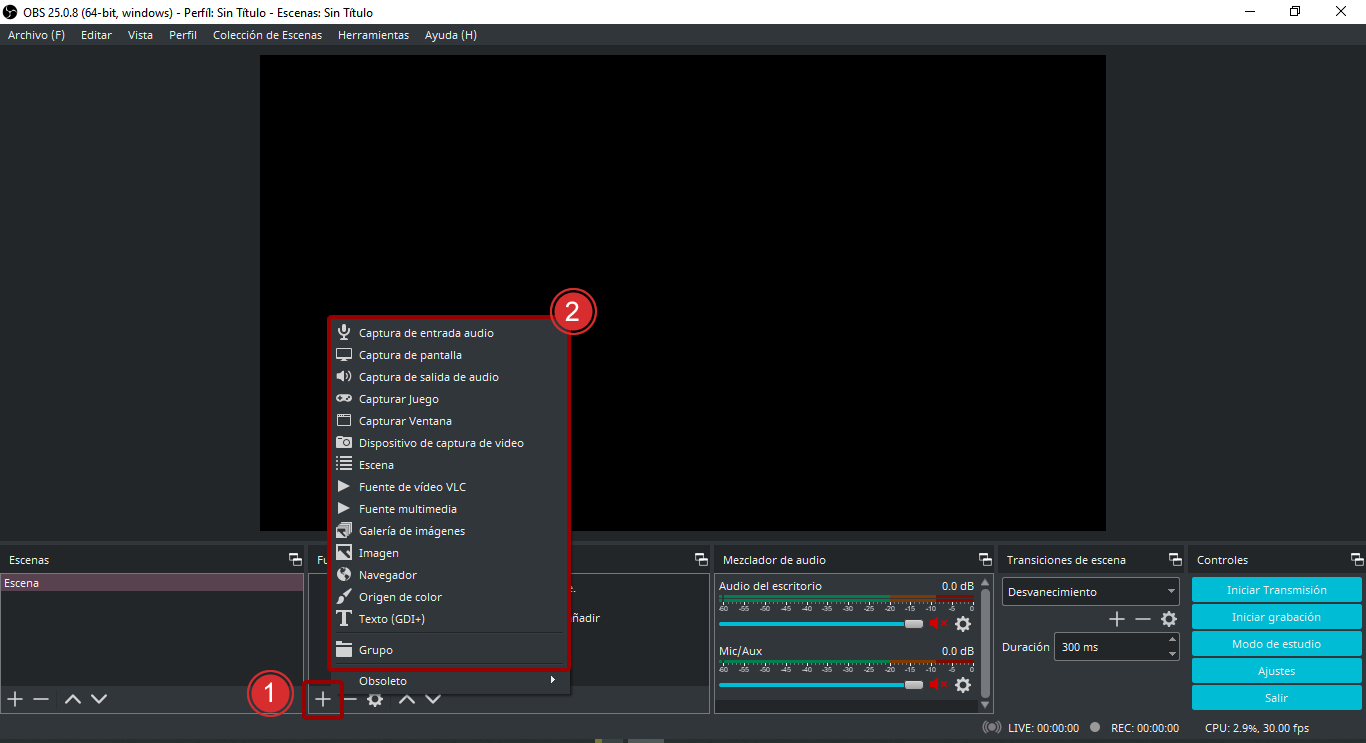Open the Colección de Escenas menu
The height and width of the screenshot is (743, 1366).
(x=267, y=35)
